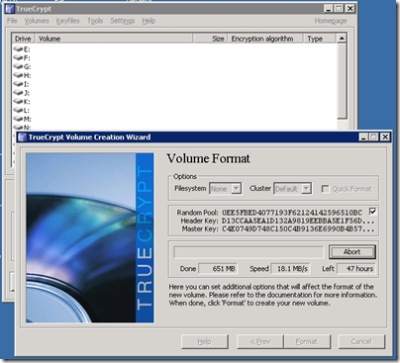The width and height of the screenshot is (400, 363).
Task: Click the Volume column header
Action: (x=113, y=39)
